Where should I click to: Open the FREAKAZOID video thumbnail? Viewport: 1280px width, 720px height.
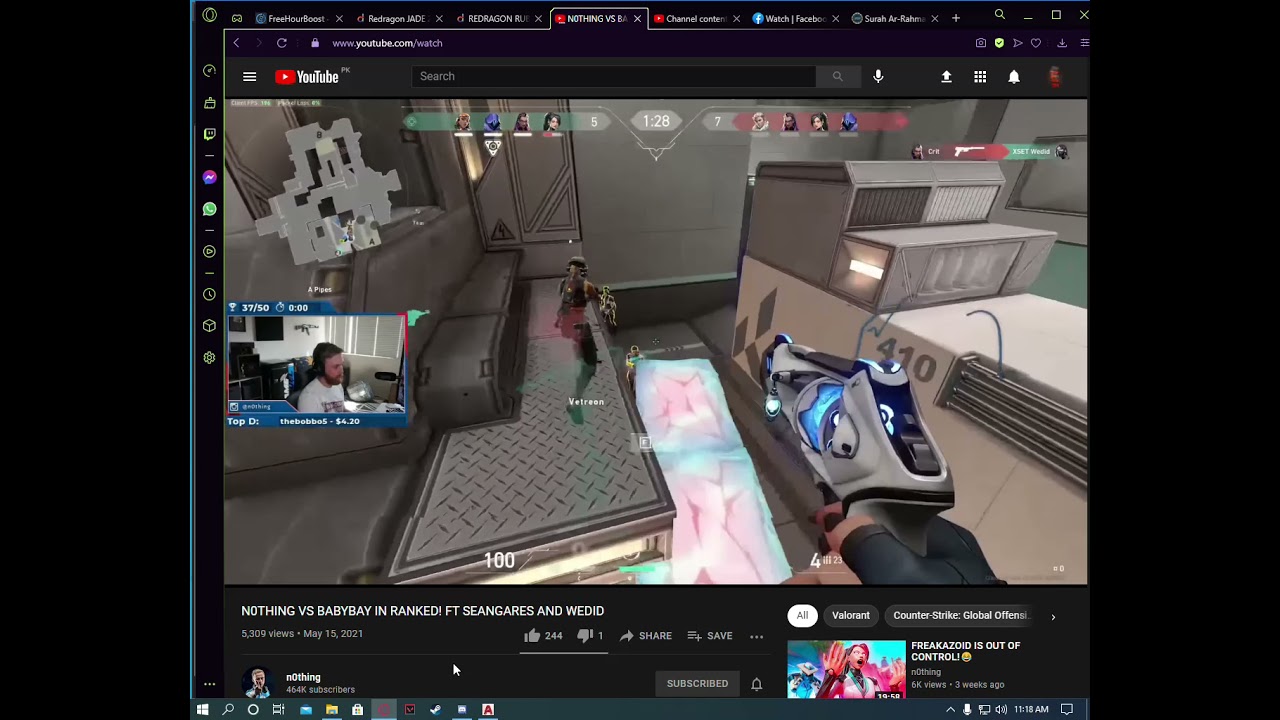point(846,669)
